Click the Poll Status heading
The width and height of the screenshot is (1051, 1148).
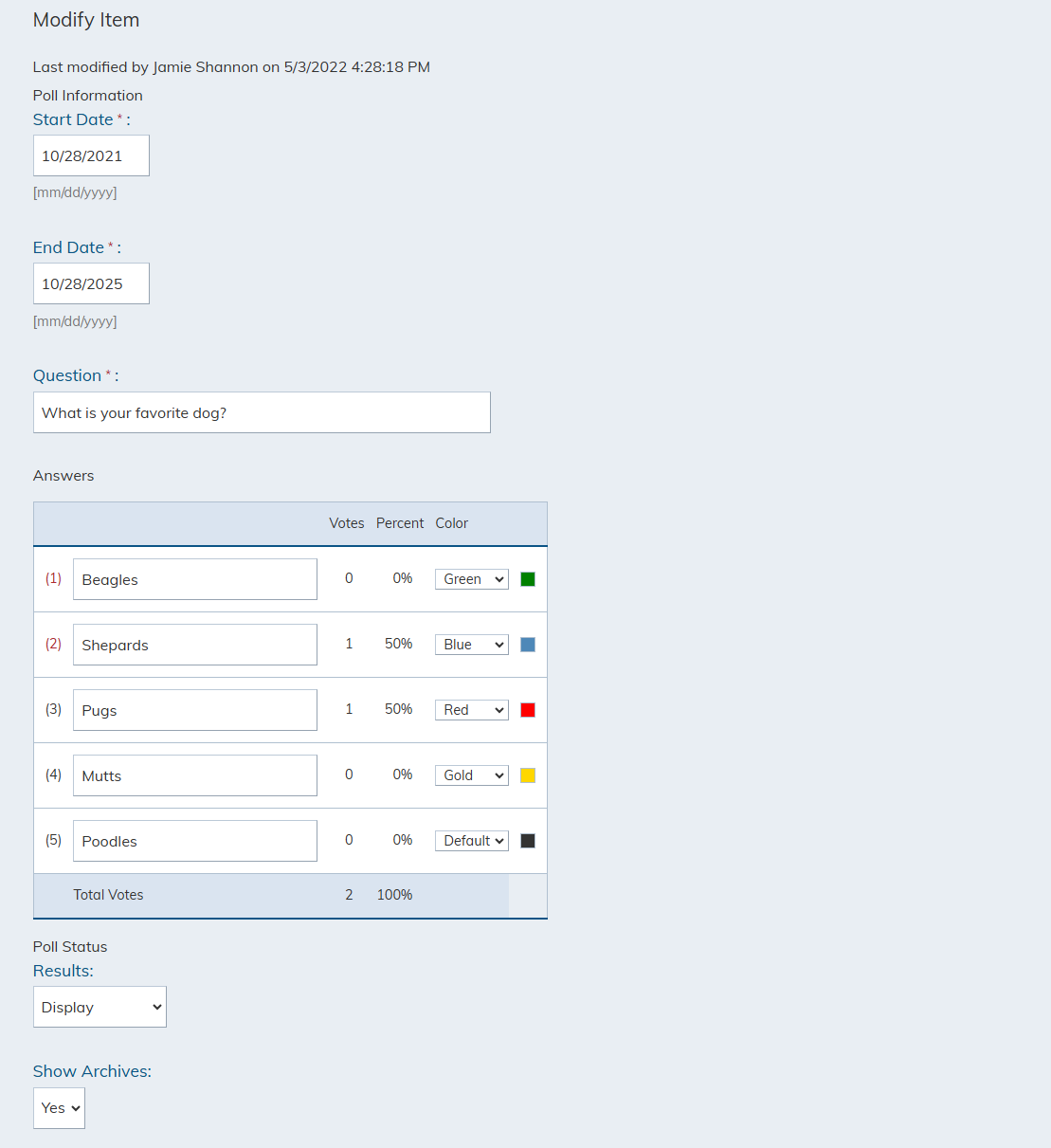pos(70,947)
